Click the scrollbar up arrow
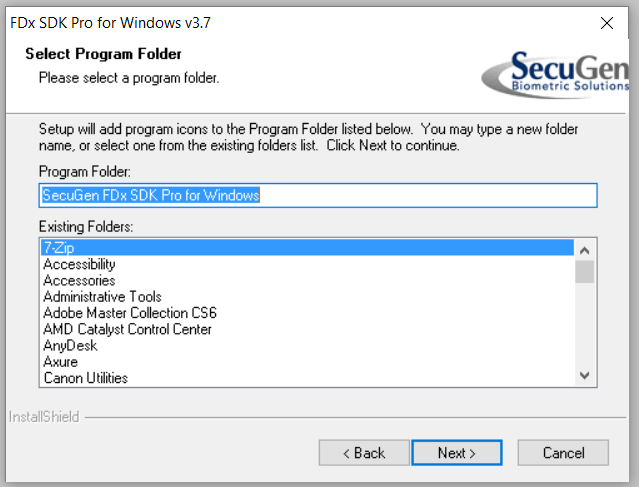Screen dimensions: 639x487 [x=584, y=250]
